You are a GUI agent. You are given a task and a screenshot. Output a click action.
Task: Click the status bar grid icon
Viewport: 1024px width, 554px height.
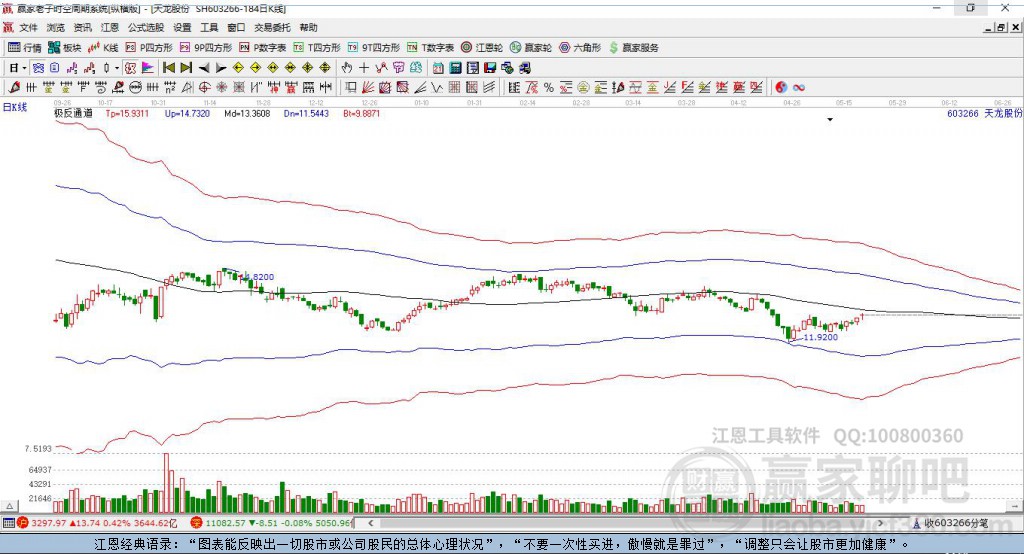click(8, 523)
